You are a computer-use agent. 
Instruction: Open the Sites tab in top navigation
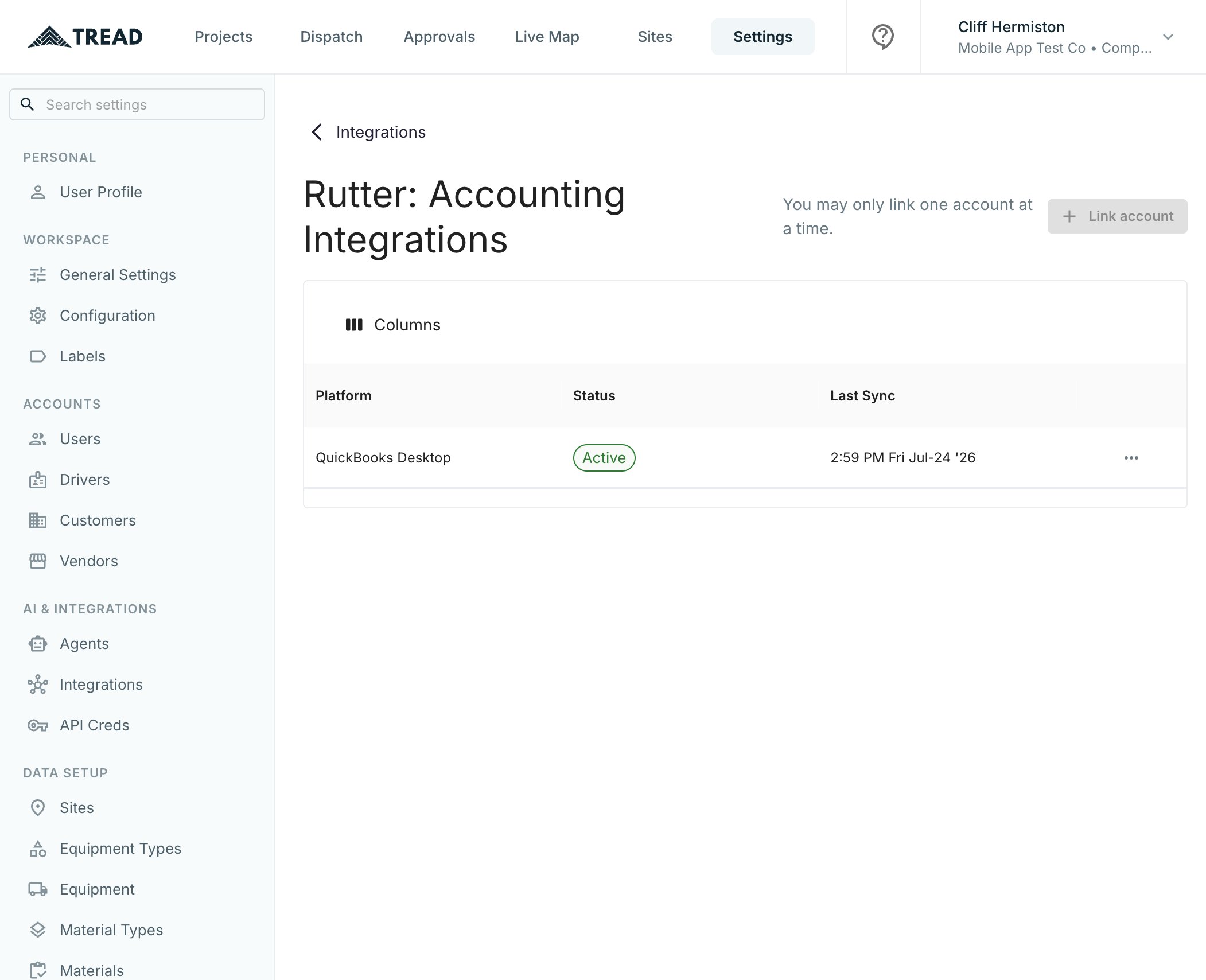click(x=655, y=37)
